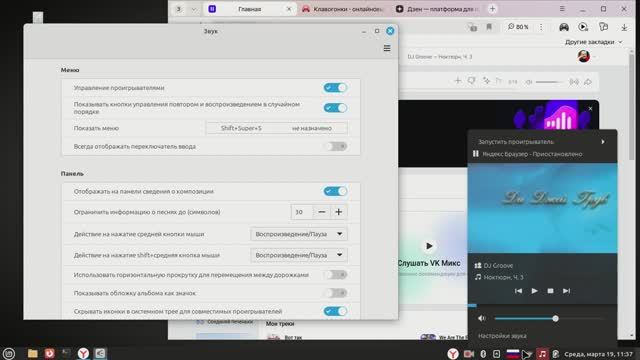Open Bluetooth tray icon
The width and height of the screenshot is (640, 360).
coord(483,354)
